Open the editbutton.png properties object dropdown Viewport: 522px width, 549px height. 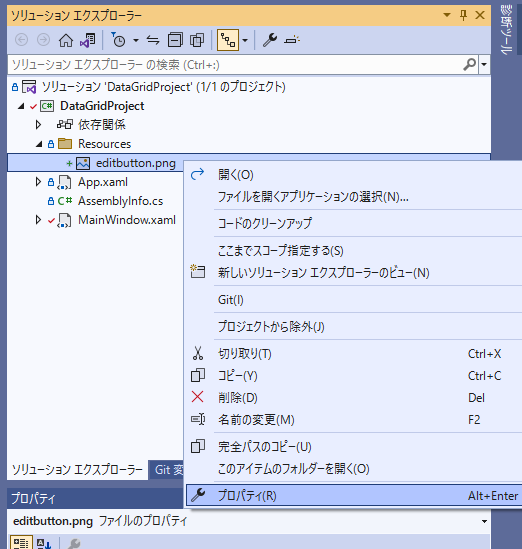click(x=484, y=521)
